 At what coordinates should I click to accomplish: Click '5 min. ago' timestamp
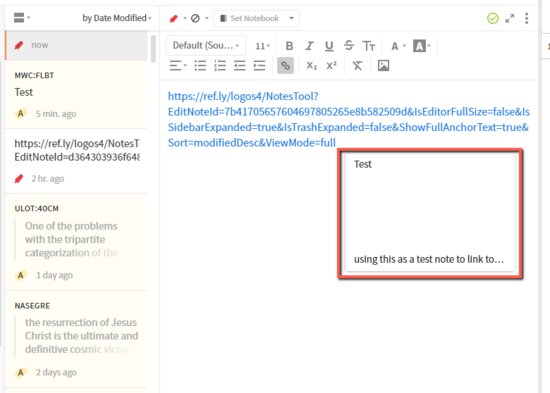(56, 114)
